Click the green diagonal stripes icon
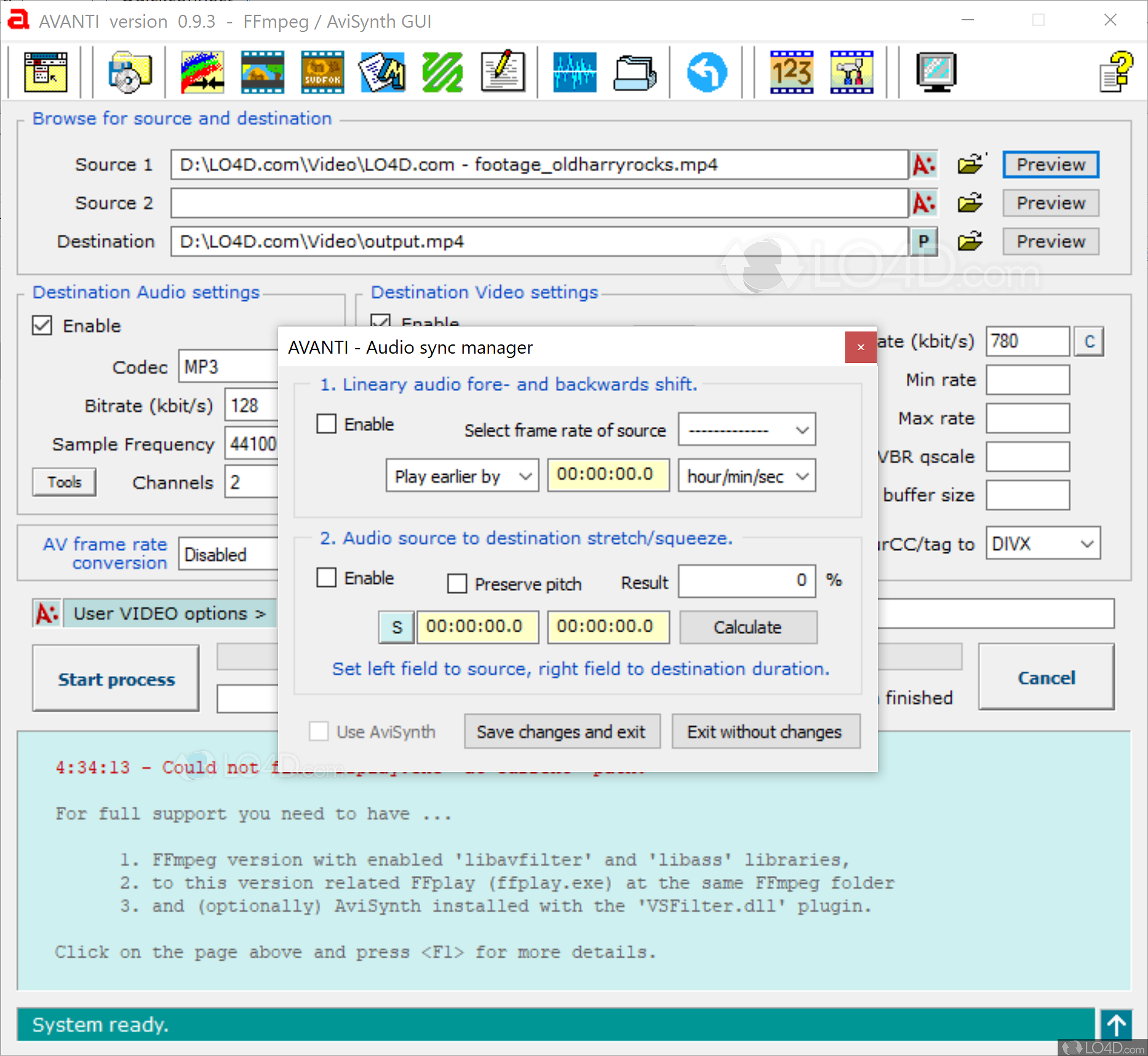The image size is (1148, 1056). (442, 73)
